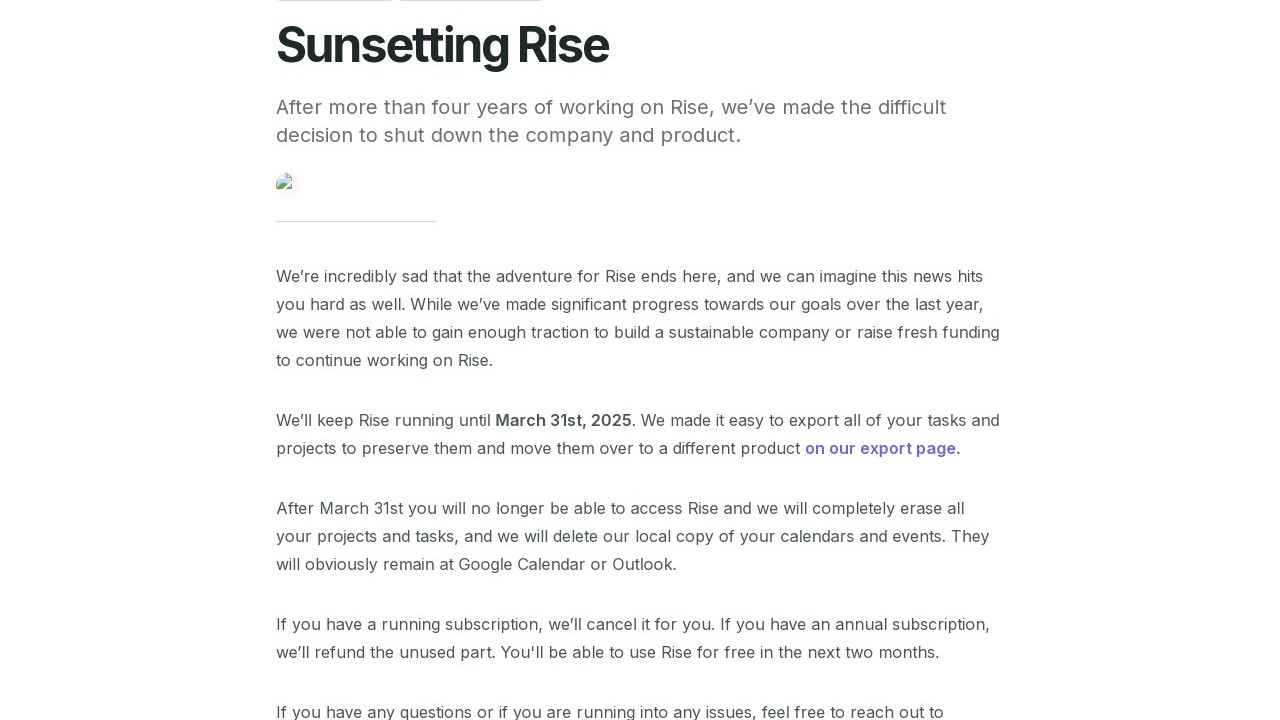This screenshot has width=1280, height=720.
Task: Click the word "Outlook" in the third paragraph
Action: point(642,565)
